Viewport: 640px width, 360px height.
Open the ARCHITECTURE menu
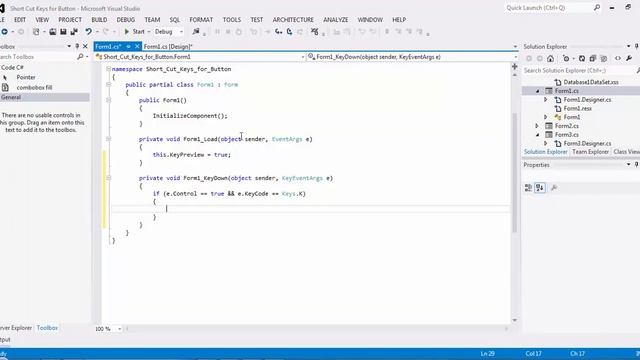click(293, 20)
